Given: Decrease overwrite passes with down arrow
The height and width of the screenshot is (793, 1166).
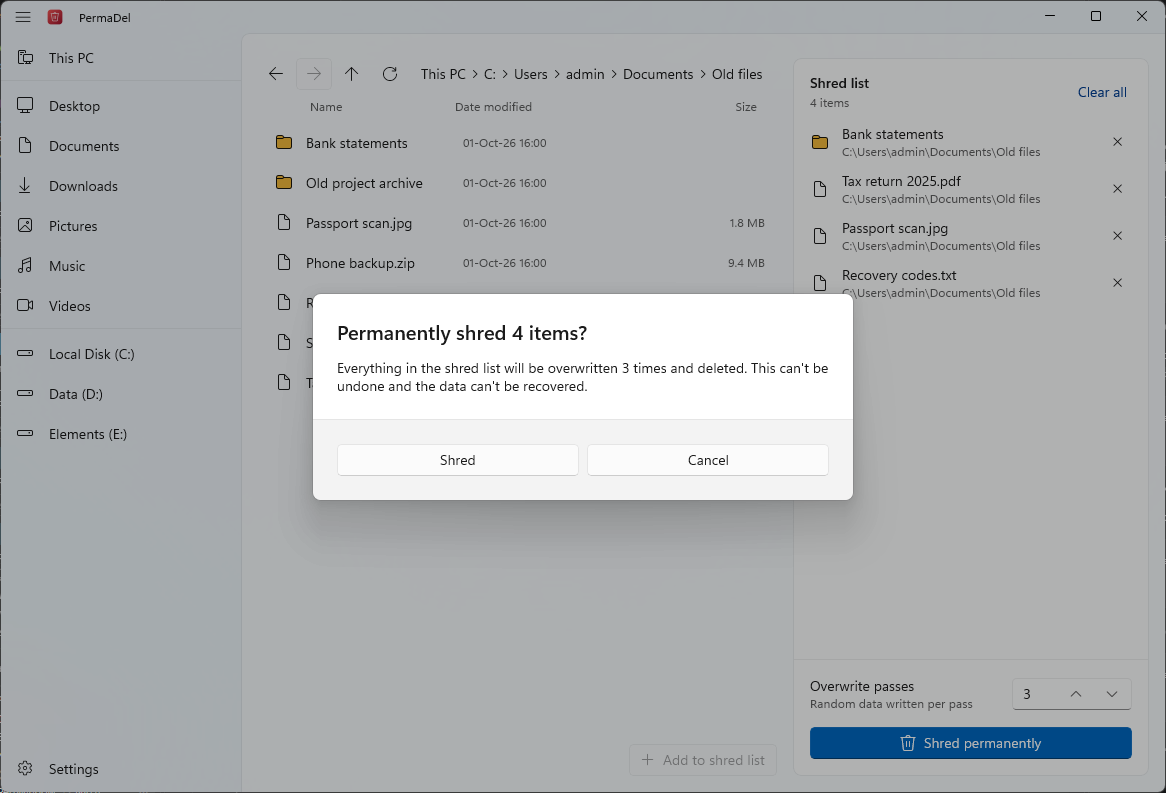Looking at the screenshot, I should click(1112, 694).
